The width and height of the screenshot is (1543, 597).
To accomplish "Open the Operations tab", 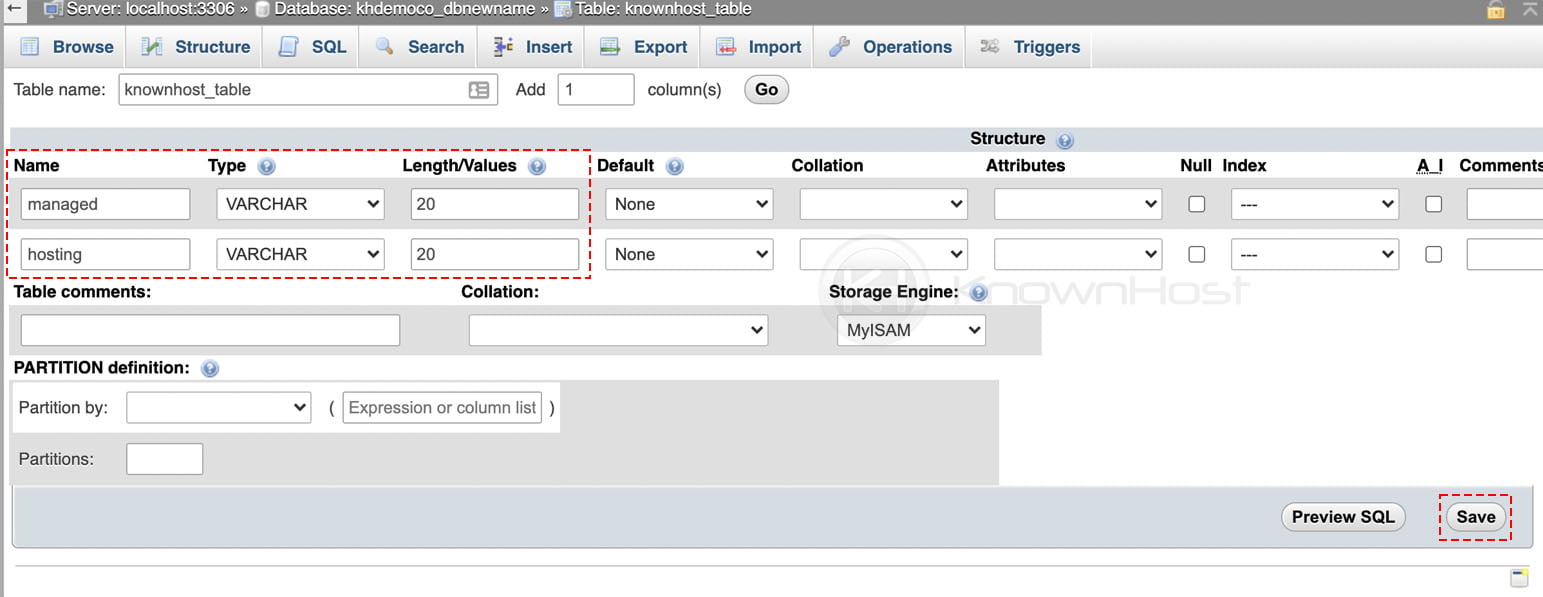I will tap(889, 46).
